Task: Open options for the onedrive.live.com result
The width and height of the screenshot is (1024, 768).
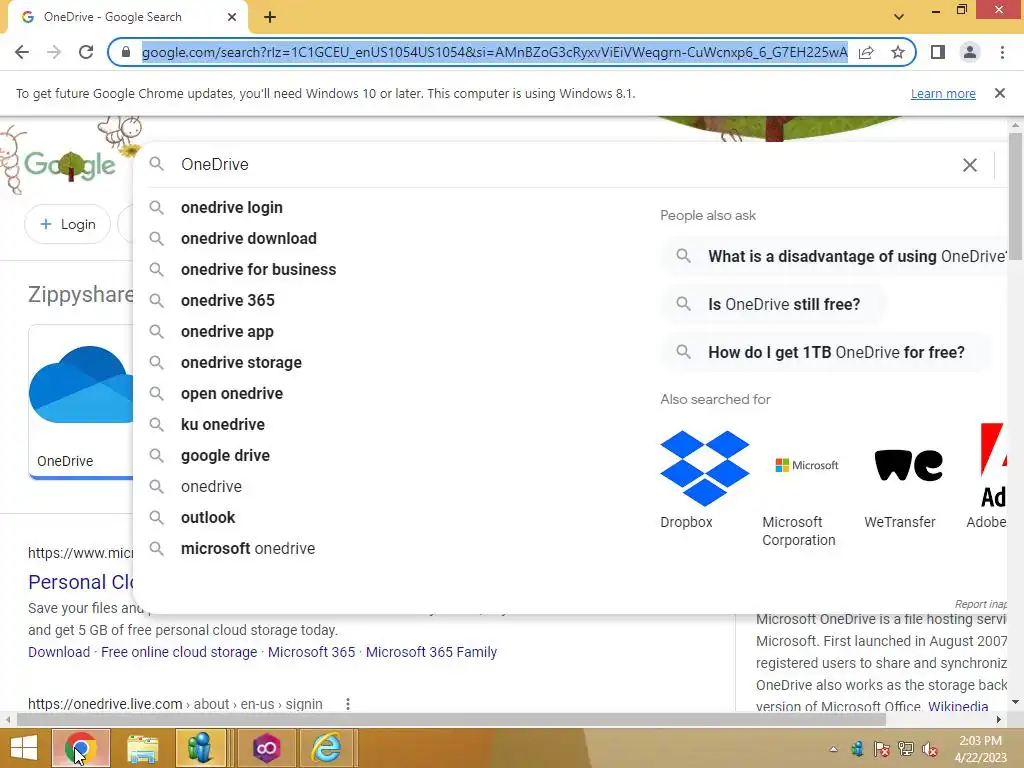Action: [347, 704]
